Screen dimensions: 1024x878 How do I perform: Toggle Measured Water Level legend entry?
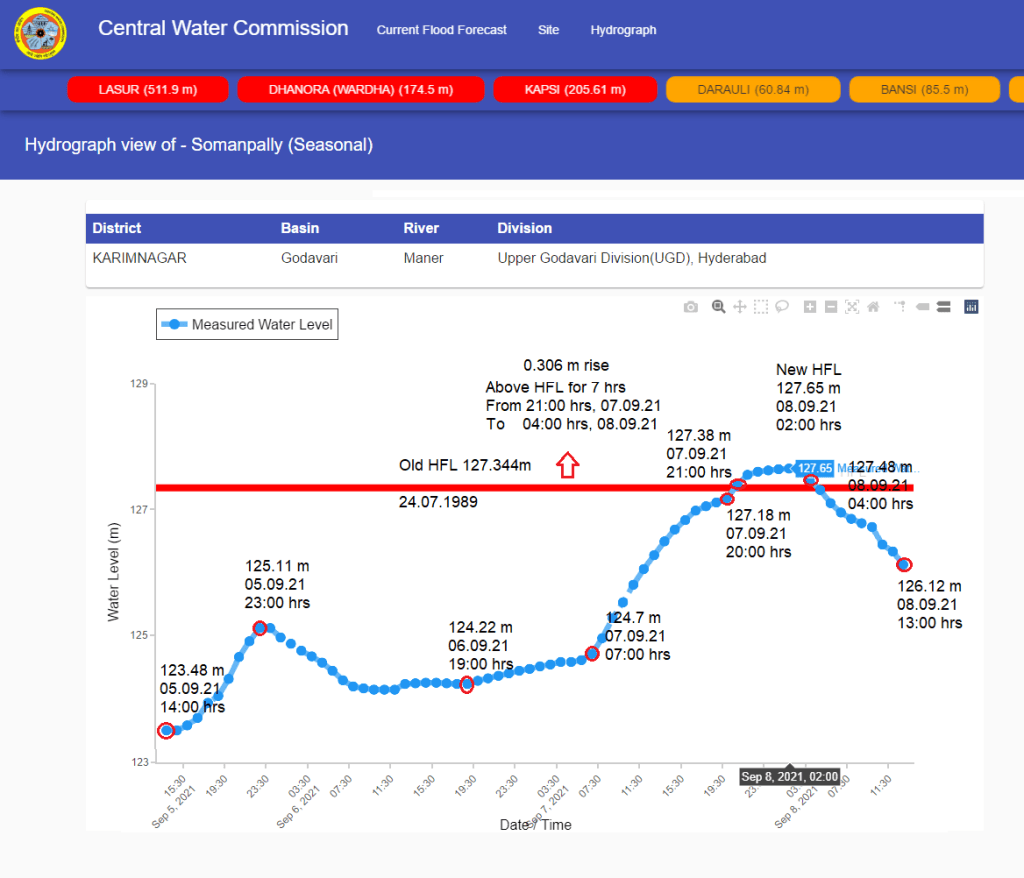point(247,324)
